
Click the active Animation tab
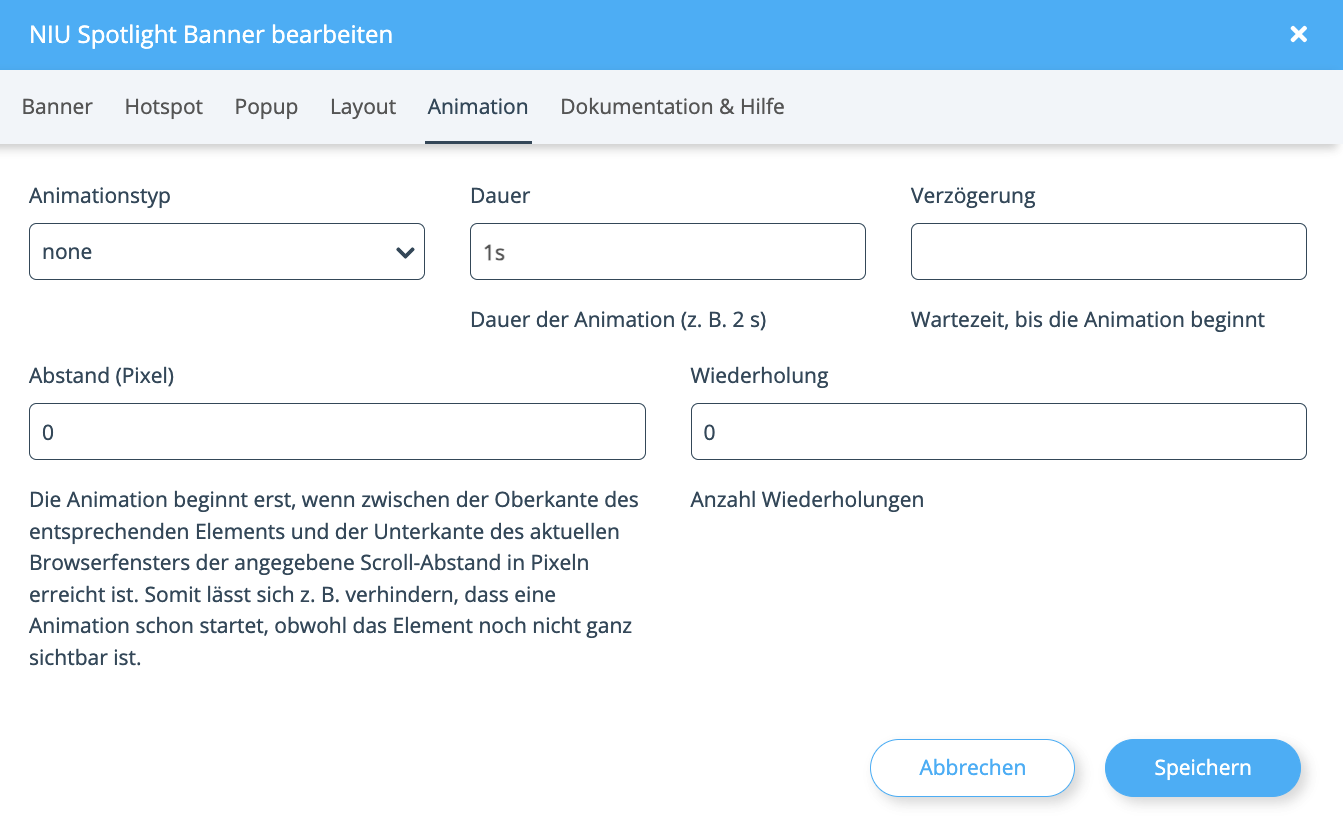coord(478,107)
